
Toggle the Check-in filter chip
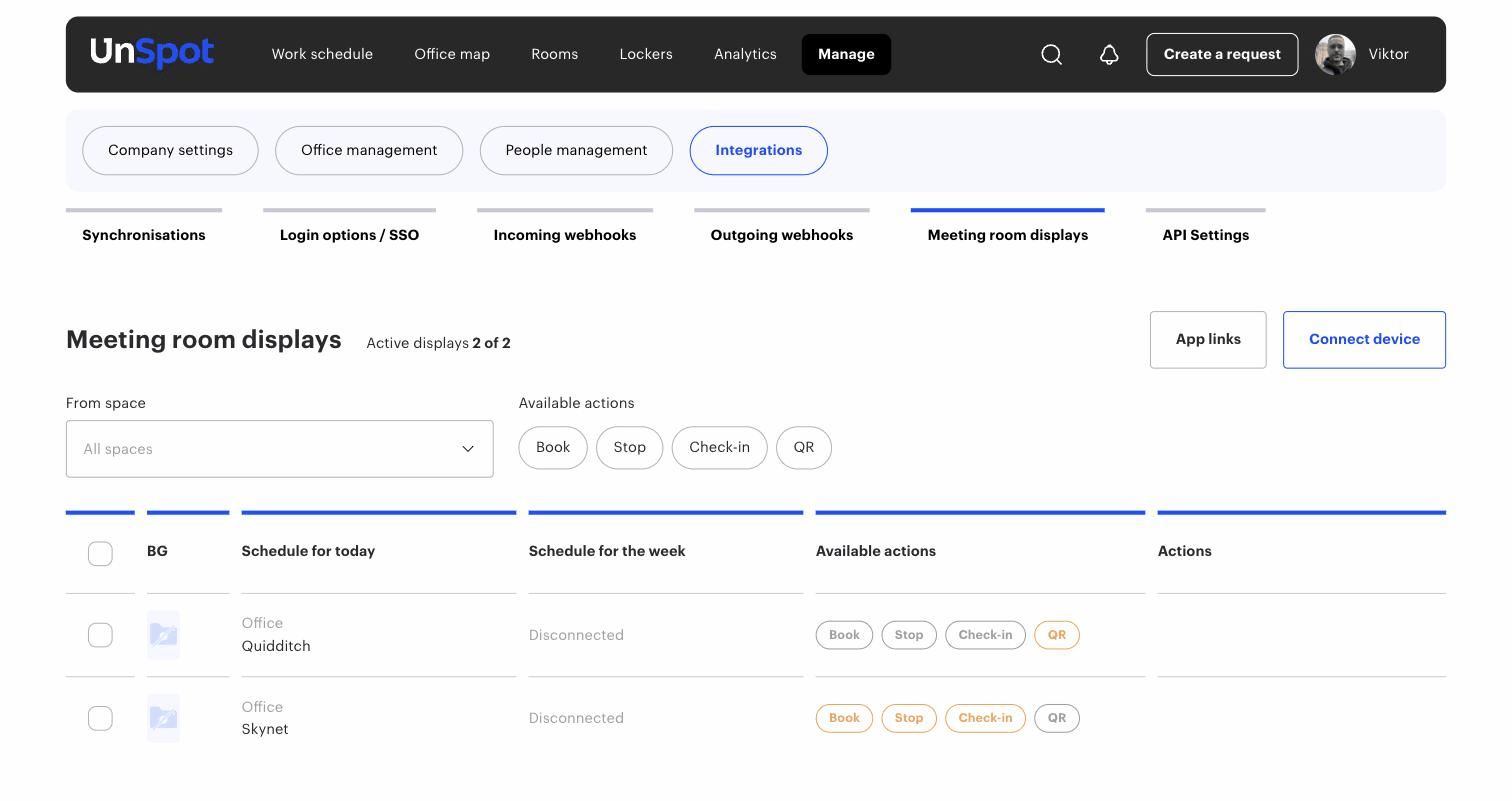719,447
